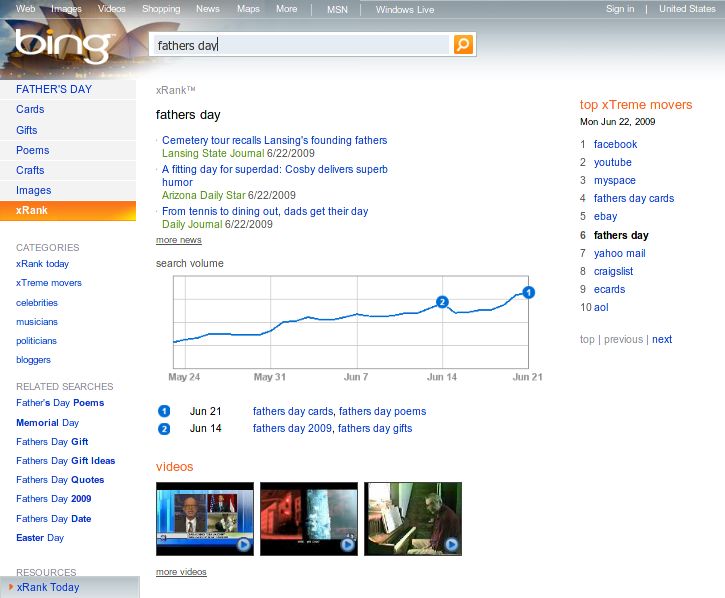Open youtube in top xTreme movers

coord(612,162)
